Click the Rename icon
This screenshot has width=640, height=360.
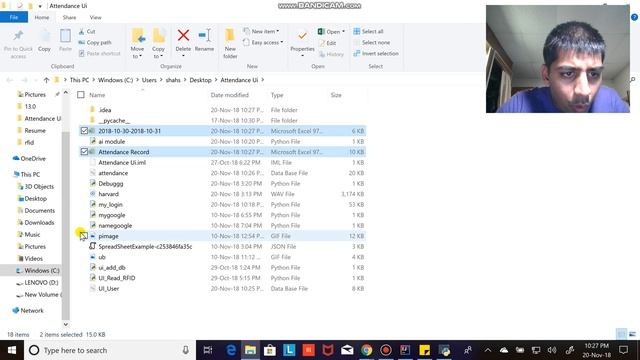coord(204,36)
